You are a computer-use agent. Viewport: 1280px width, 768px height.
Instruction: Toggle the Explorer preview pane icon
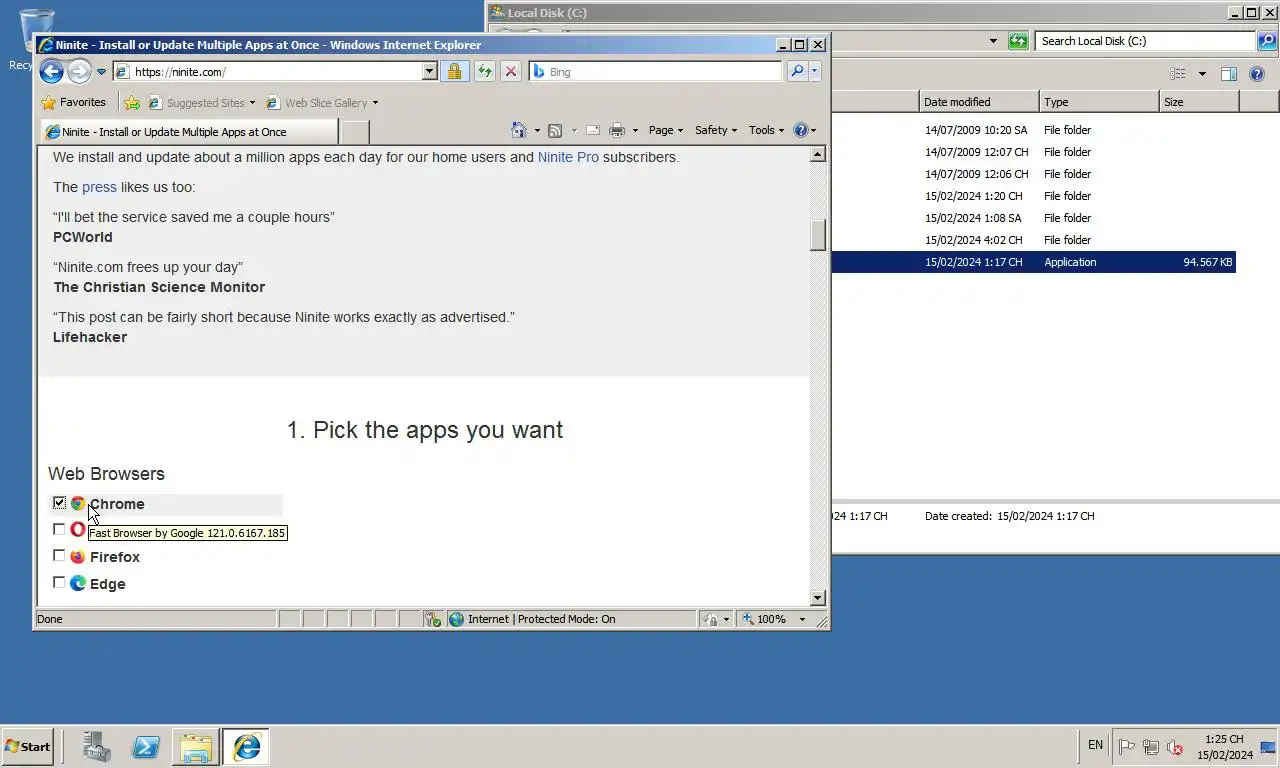click(x=1229, y=74)
